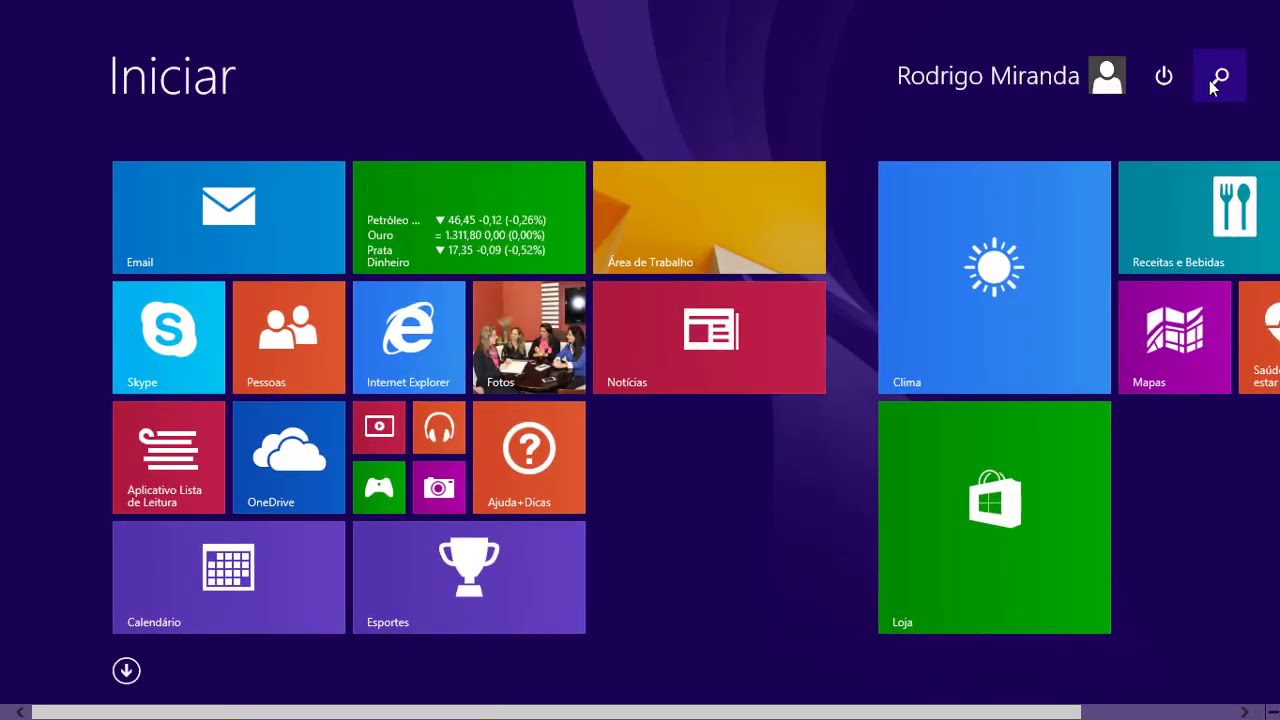Screen dimensions: 1280x720
Task: Click the scrollbar left arrow
Action: click(x=19, y=712)
